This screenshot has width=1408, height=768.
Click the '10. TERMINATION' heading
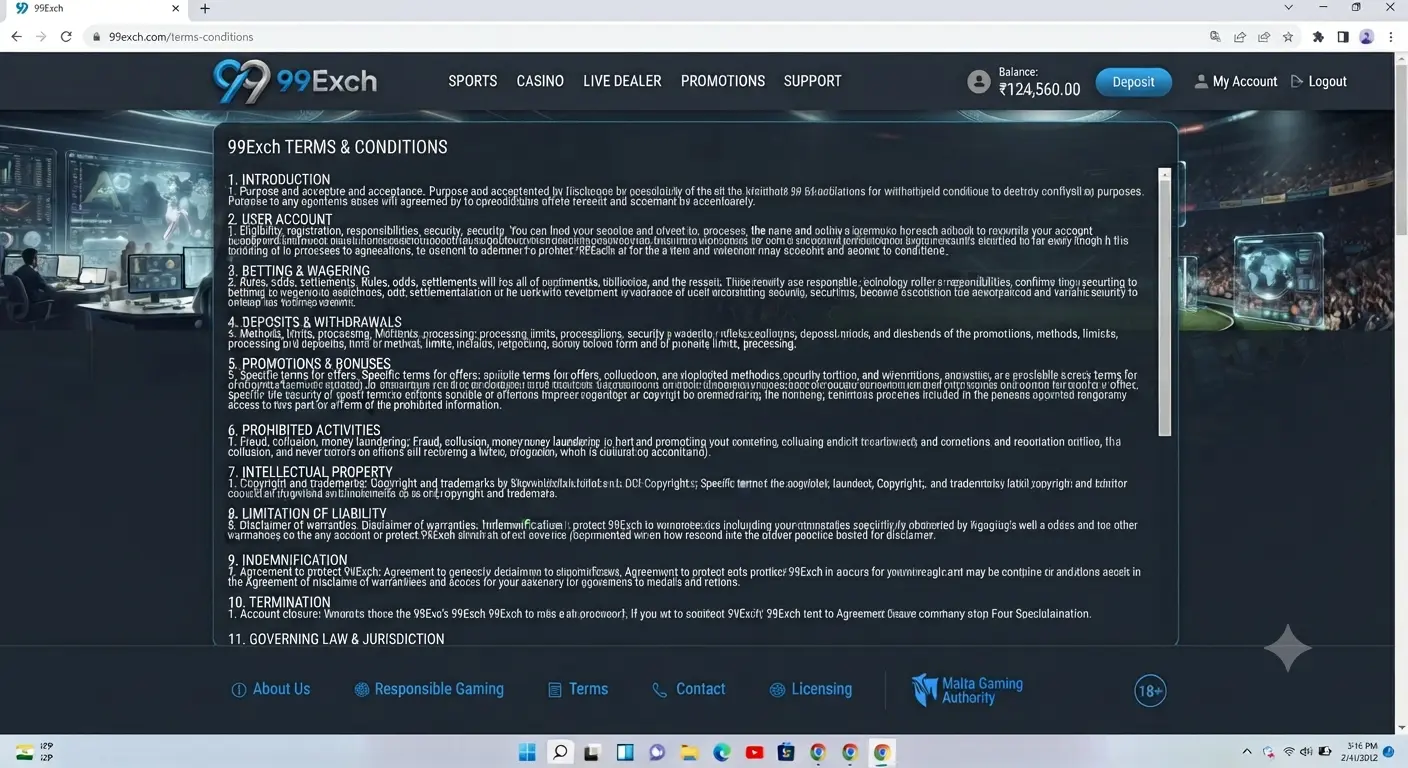click(279, 602)
